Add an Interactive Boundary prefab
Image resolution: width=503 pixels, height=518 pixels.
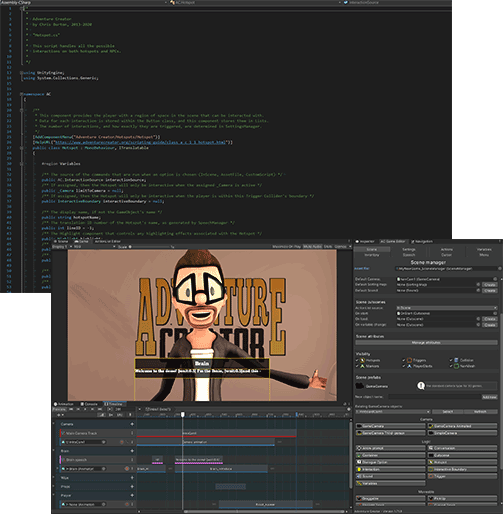(462, 469)
